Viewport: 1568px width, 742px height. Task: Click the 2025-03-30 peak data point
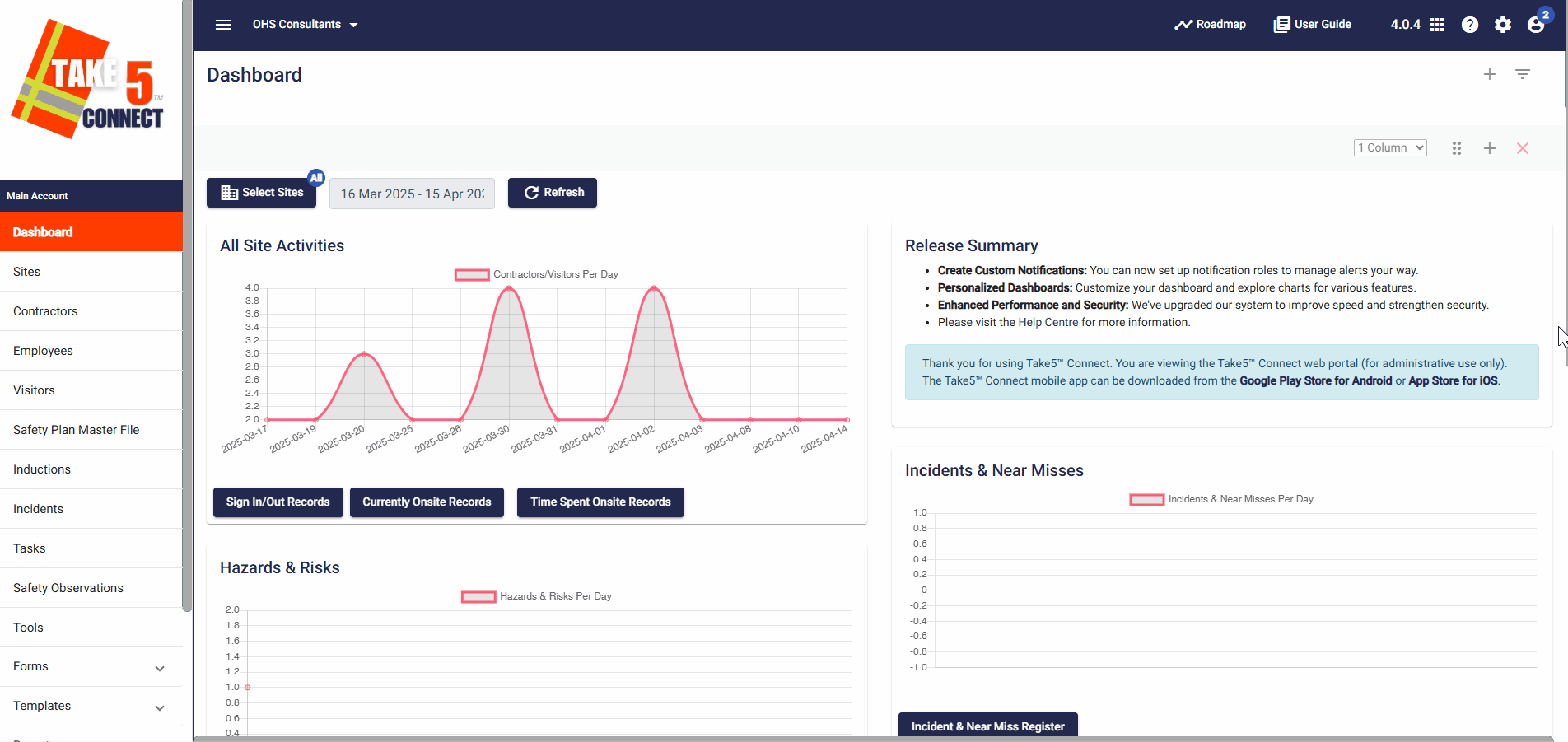click(x=509, y=288)
